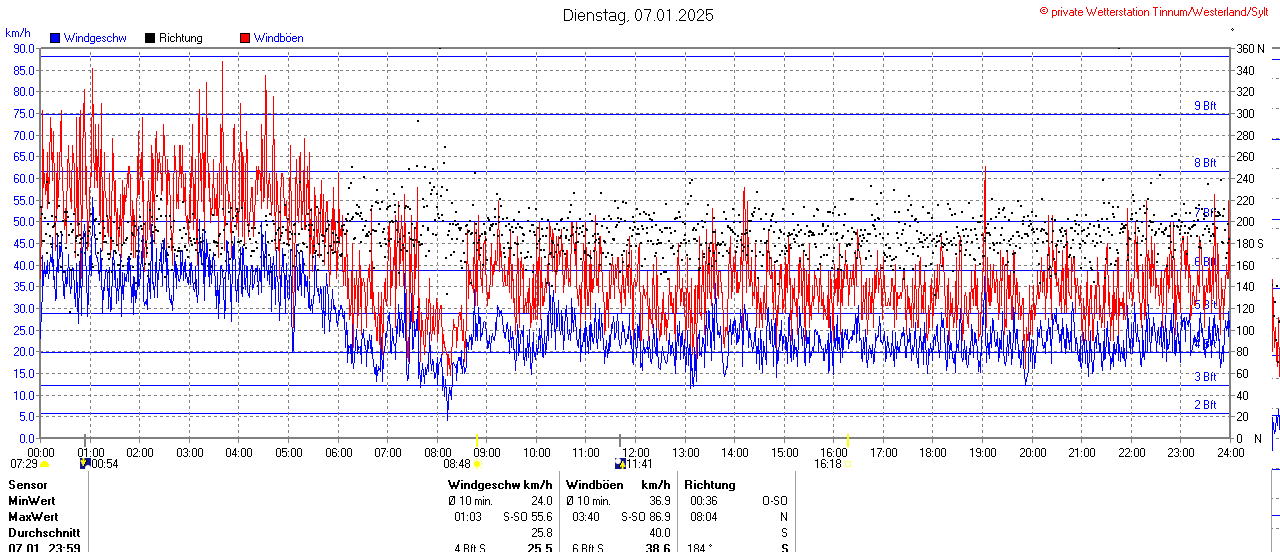Click the MinWert row header

coord(31,500)
